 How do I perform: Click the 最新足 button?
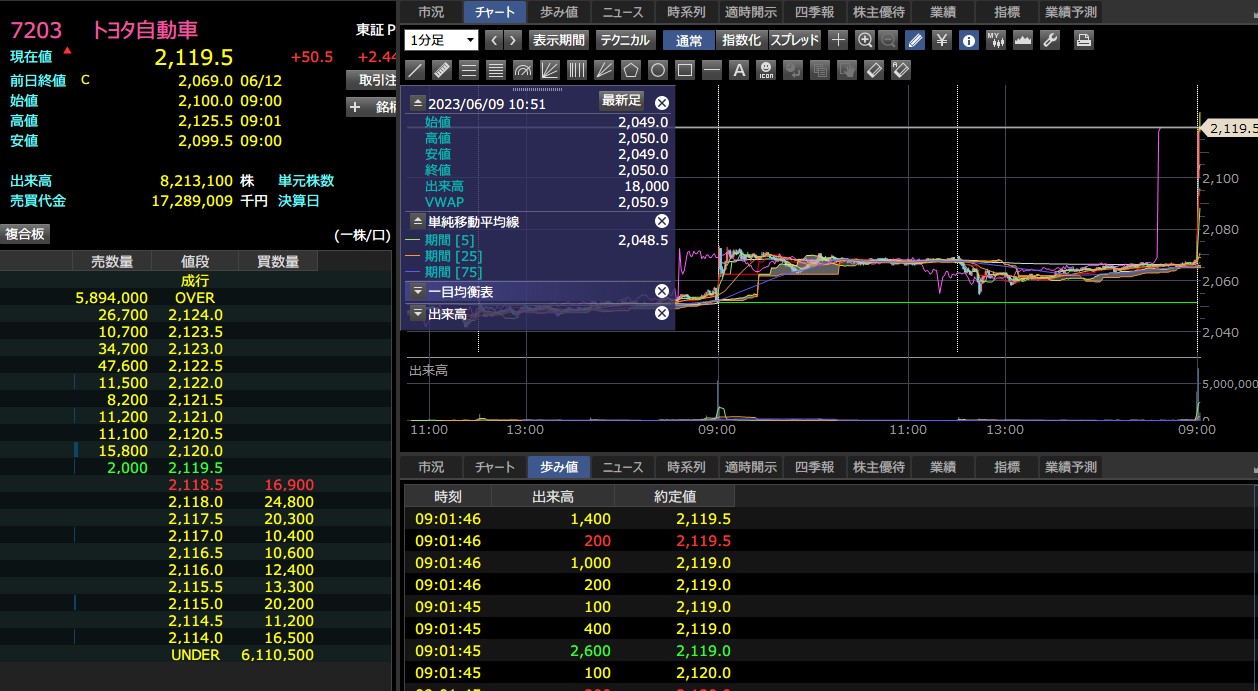click(621, 101)
